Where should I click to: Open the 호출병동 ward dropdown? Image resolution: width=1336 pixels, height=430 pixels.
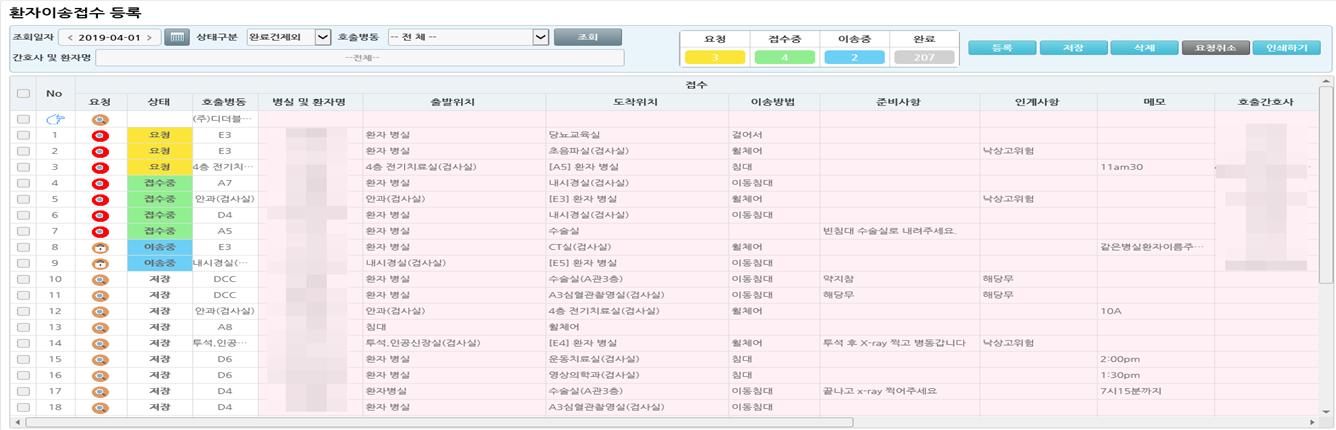[540, 37]
